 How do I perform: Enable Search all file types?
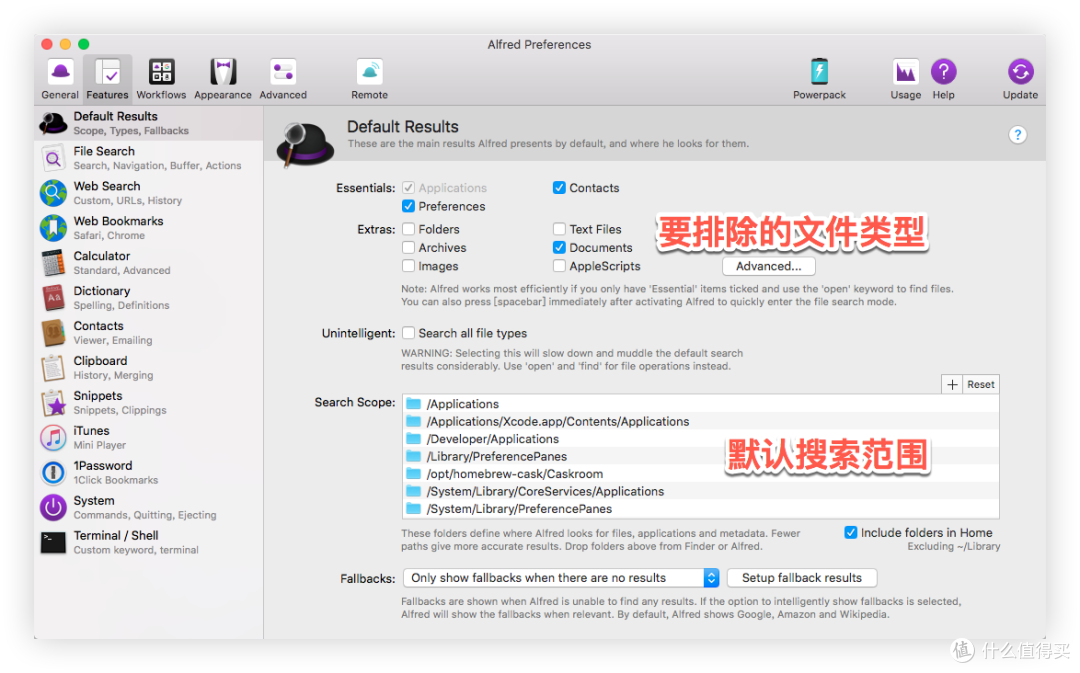[408, 333]
